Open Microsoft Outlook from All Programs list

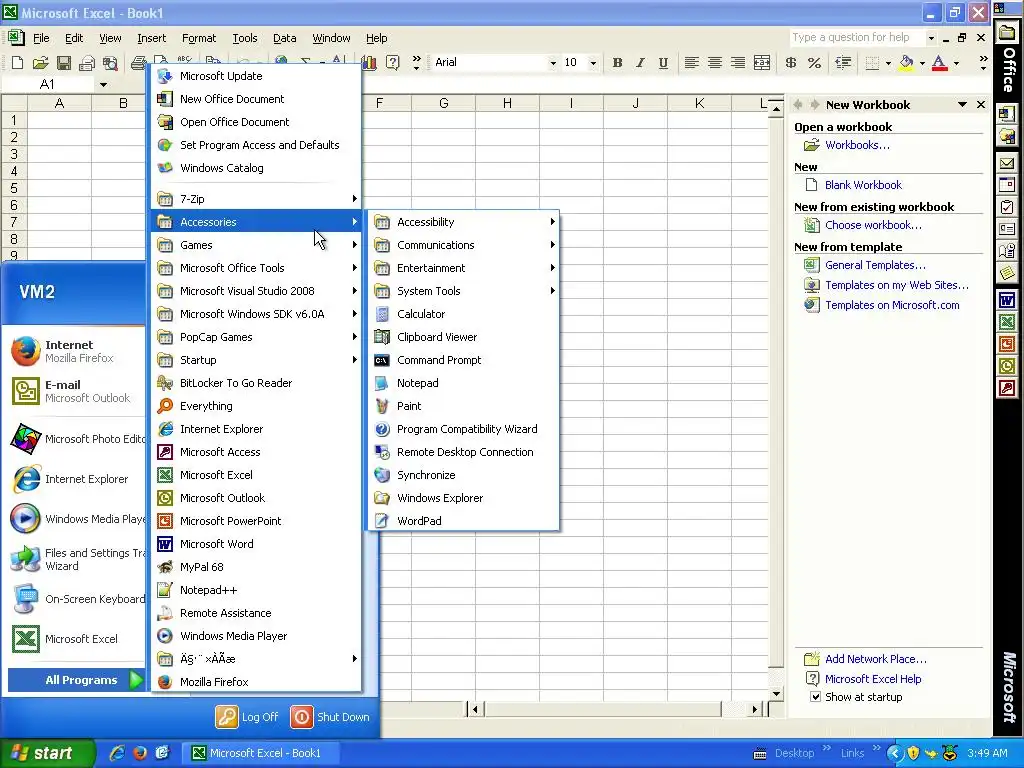click(257, 498)
